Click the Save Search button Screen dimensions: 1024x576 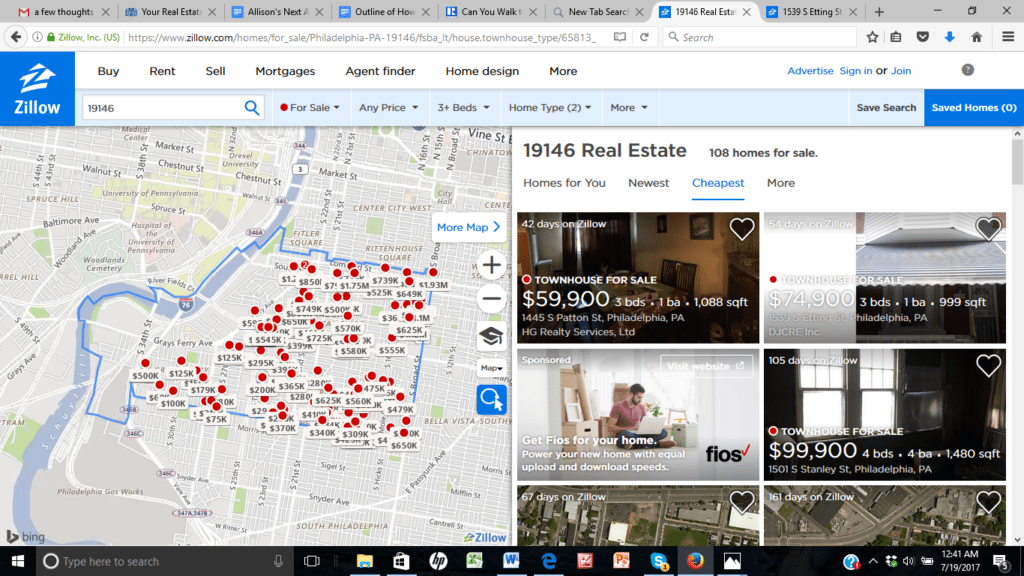tap(886, 108)
